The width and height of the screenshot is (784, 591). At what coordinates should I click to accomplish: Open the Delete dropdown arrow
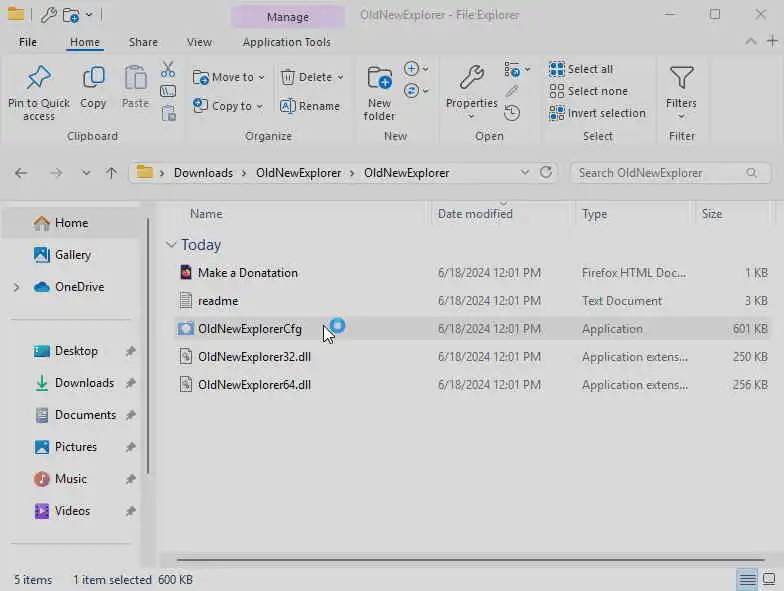point(340,77)
